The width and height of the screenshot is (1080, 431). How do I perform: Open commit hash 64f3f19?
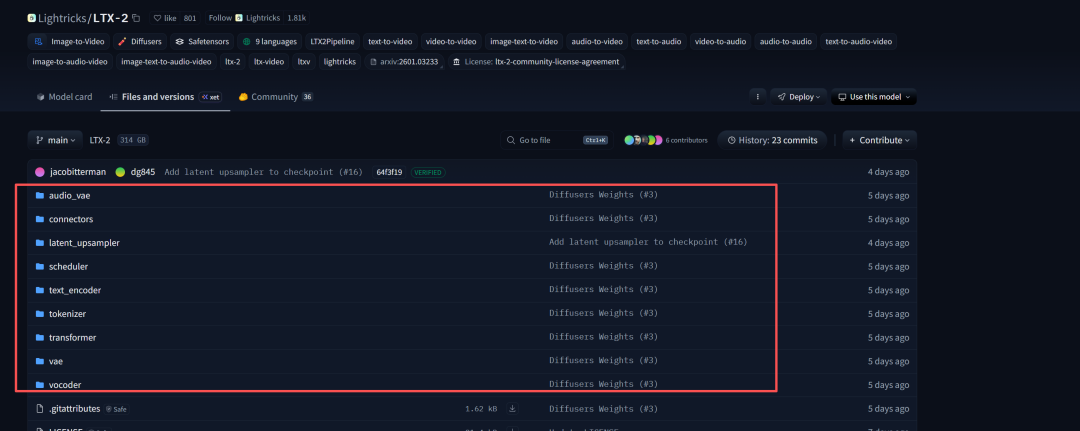pyautogui.click(x=390, y=172)
